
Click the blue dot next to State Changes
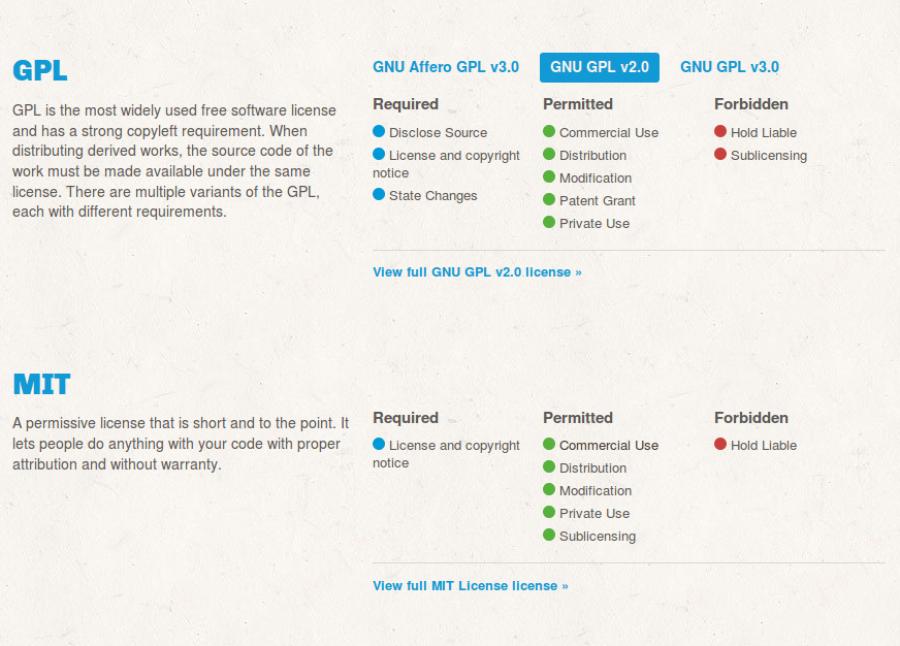tap(379, 194)
